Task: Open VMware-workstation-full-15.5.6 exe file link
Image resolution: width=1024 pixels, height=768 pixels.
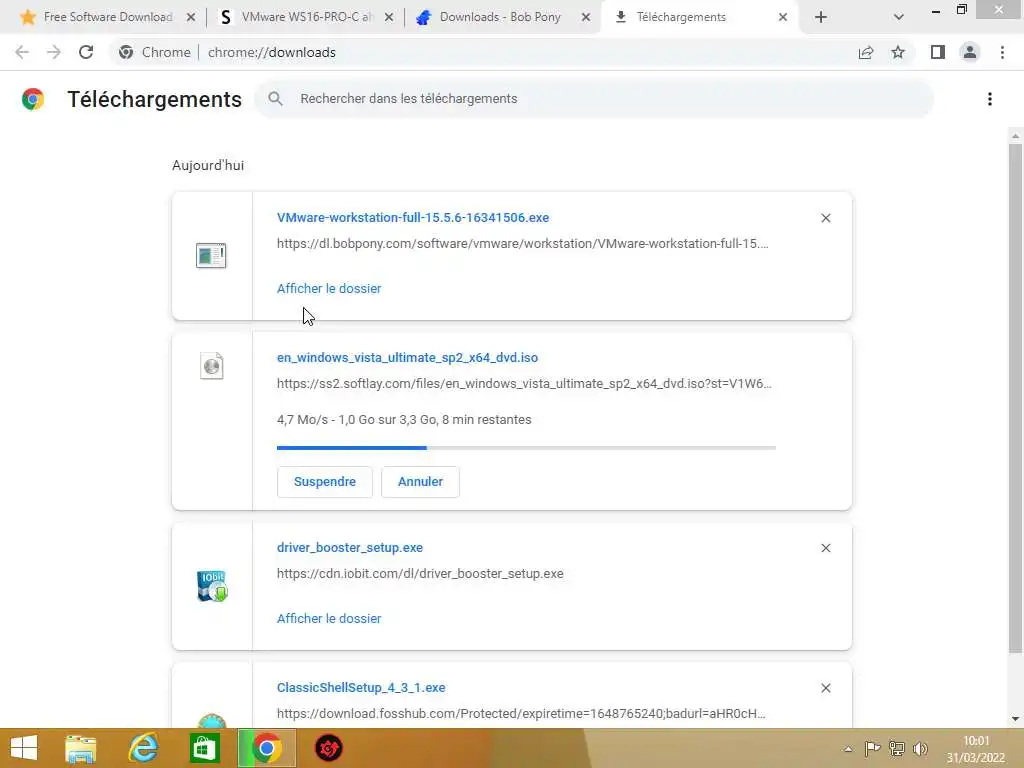Action: point(413,217)
